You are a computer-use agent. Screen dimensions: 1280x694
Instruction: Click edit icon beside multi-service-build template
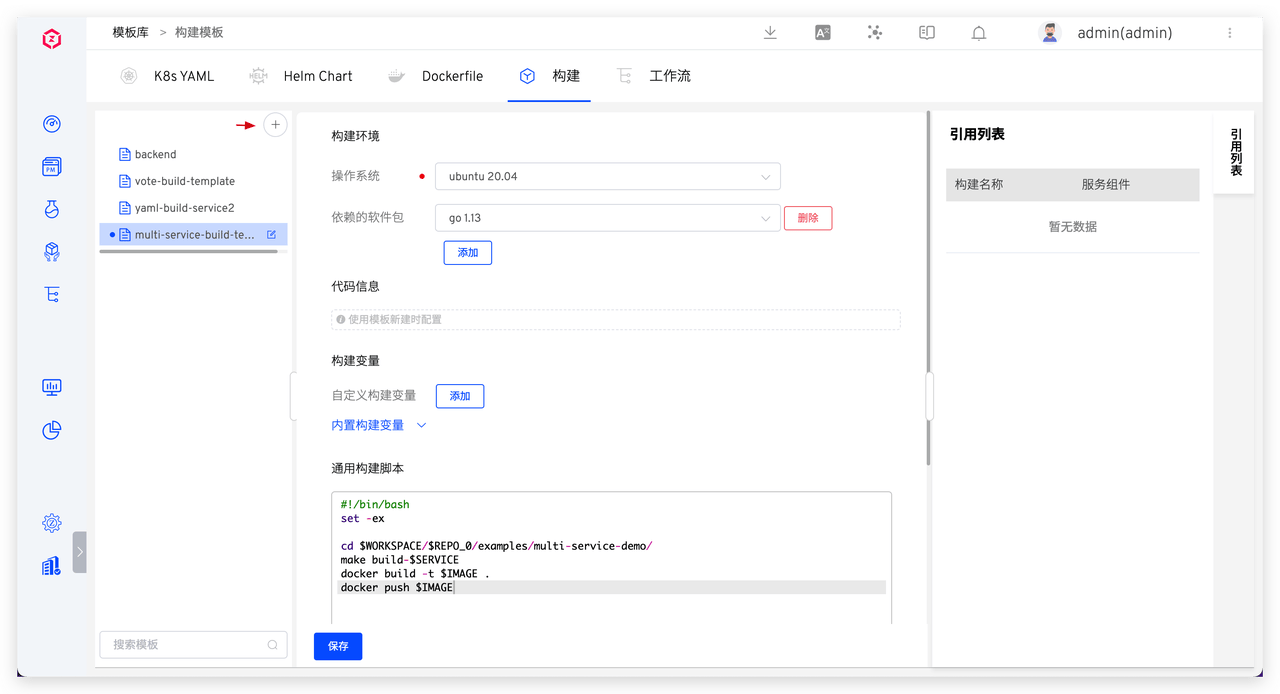(x=271, y=235)
